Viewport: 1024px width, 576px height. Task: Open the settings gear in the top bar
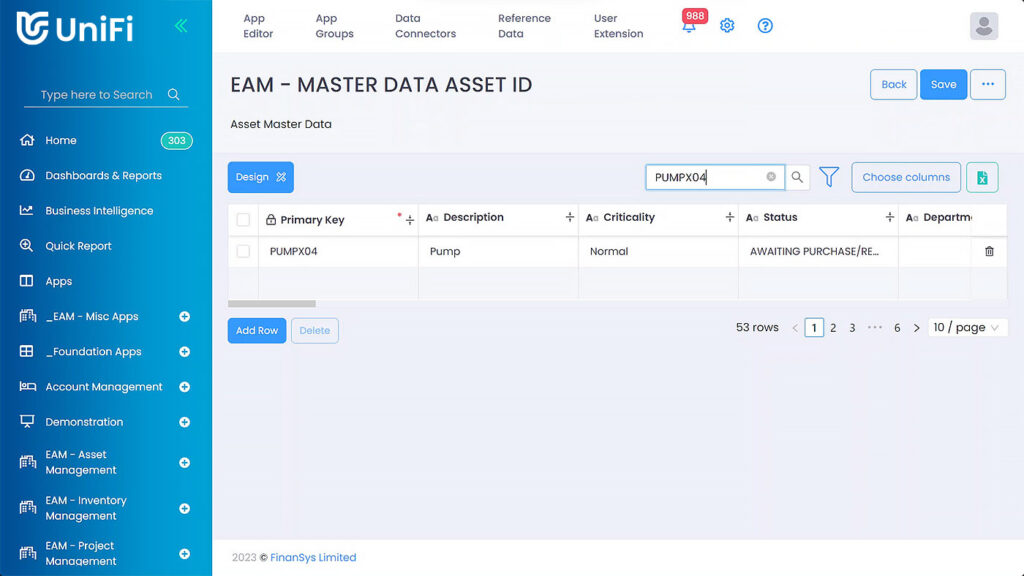pos(727,26)
